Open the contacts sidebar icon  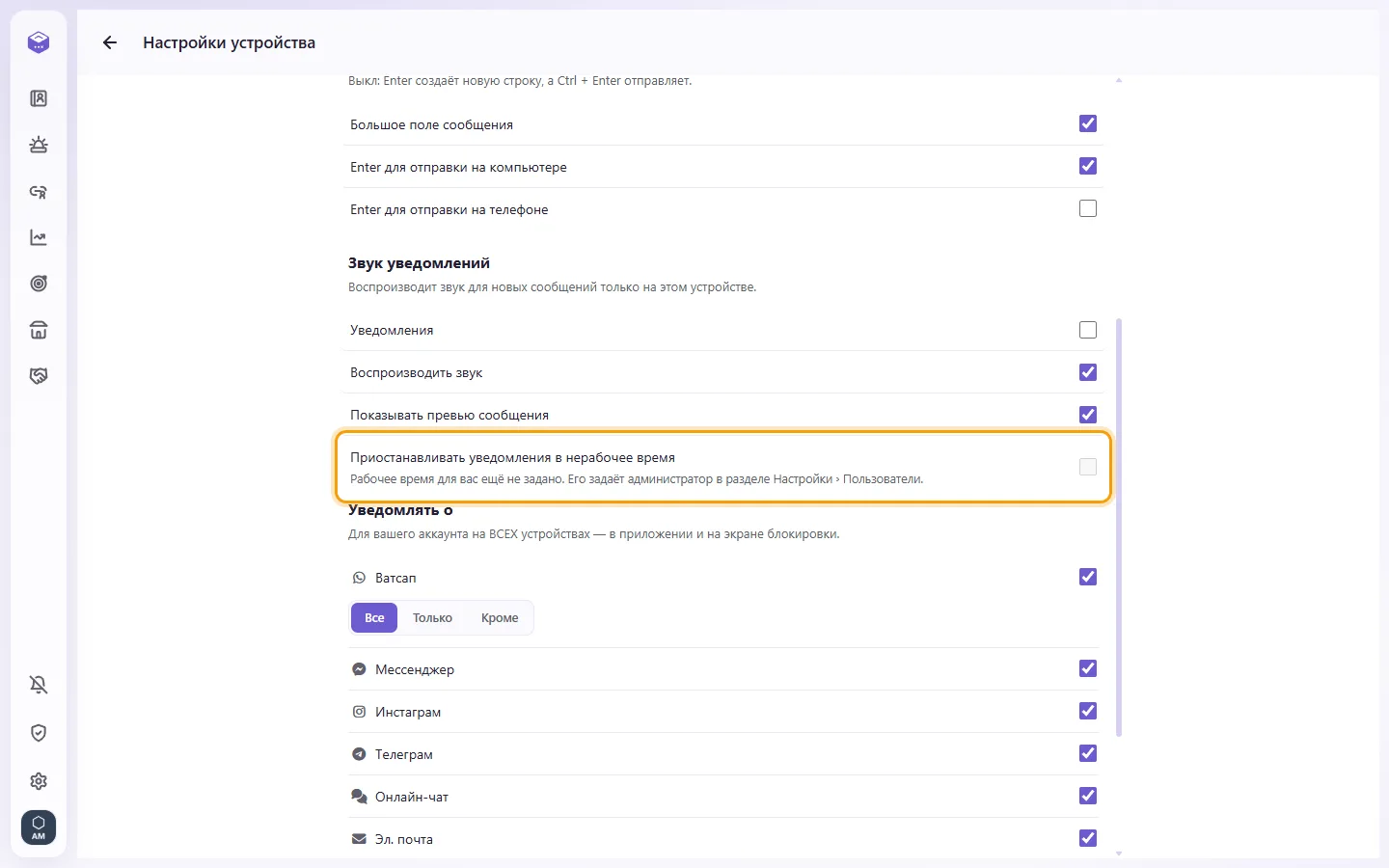(x=39, y=98)
